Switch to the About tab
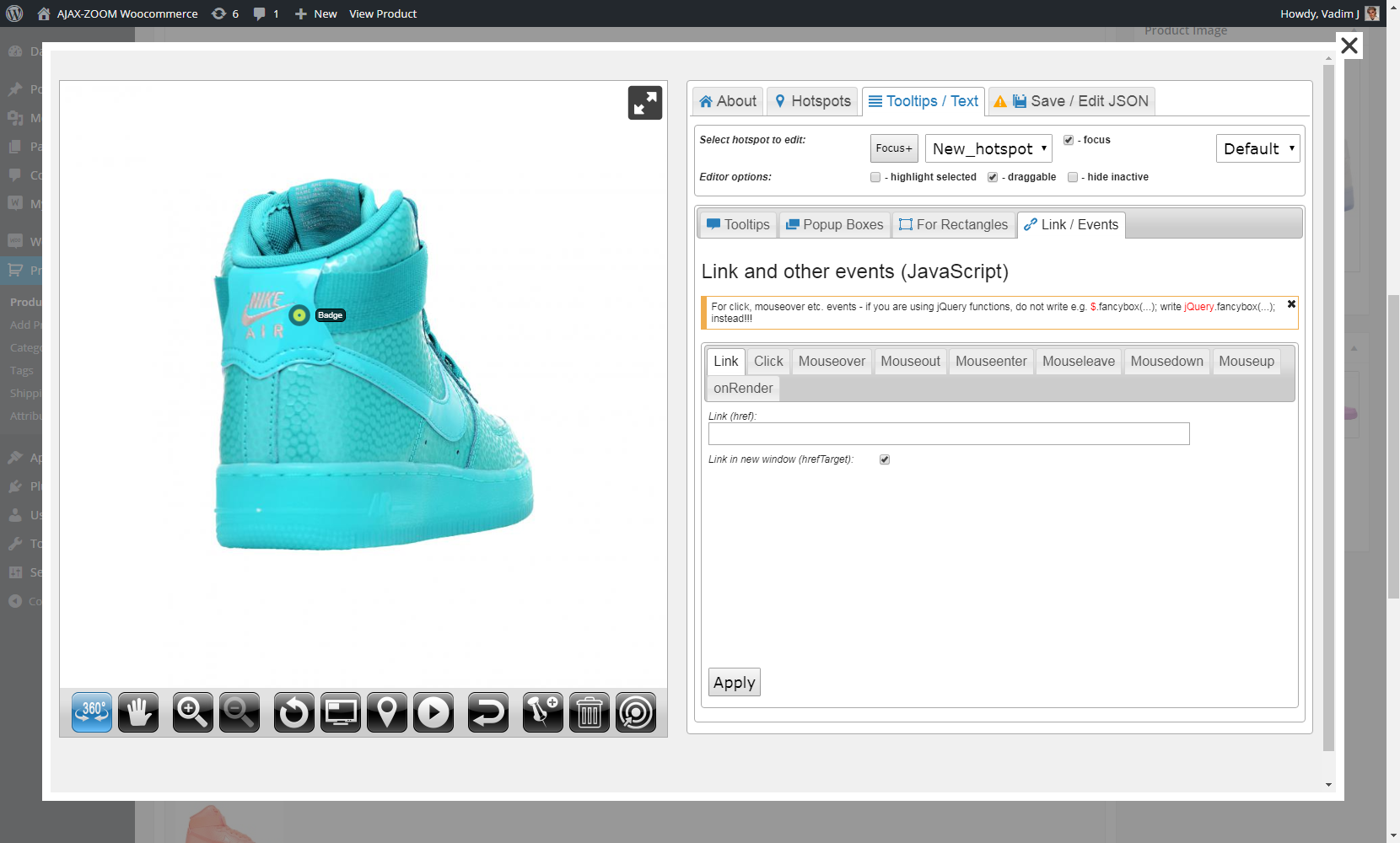 (x=728, y=101)
